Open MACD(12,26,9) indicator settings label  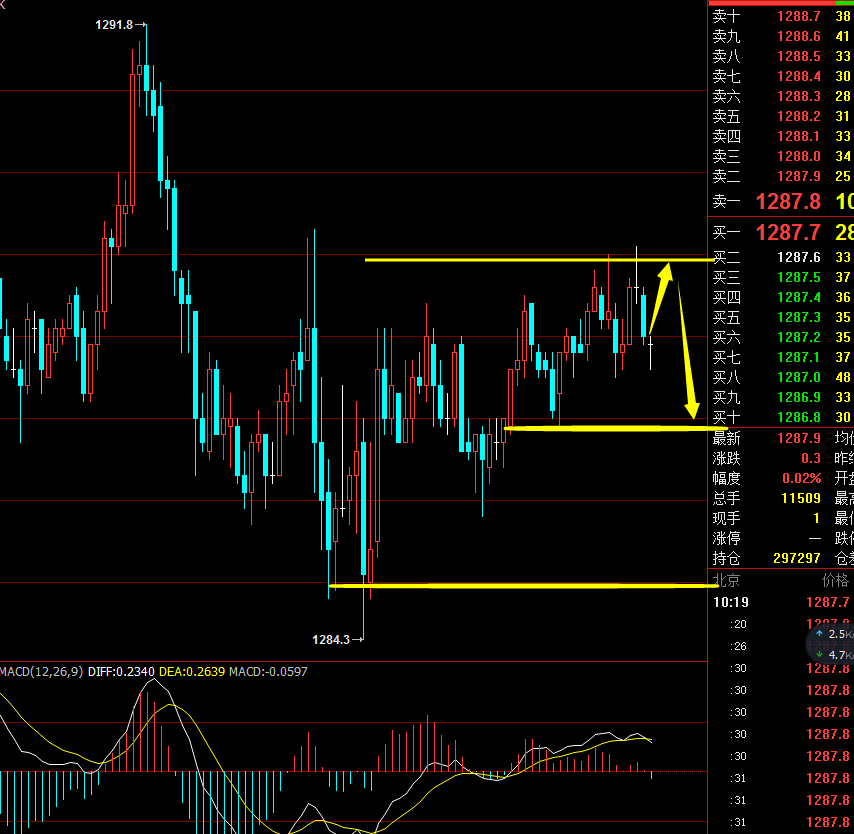(42, 671)
